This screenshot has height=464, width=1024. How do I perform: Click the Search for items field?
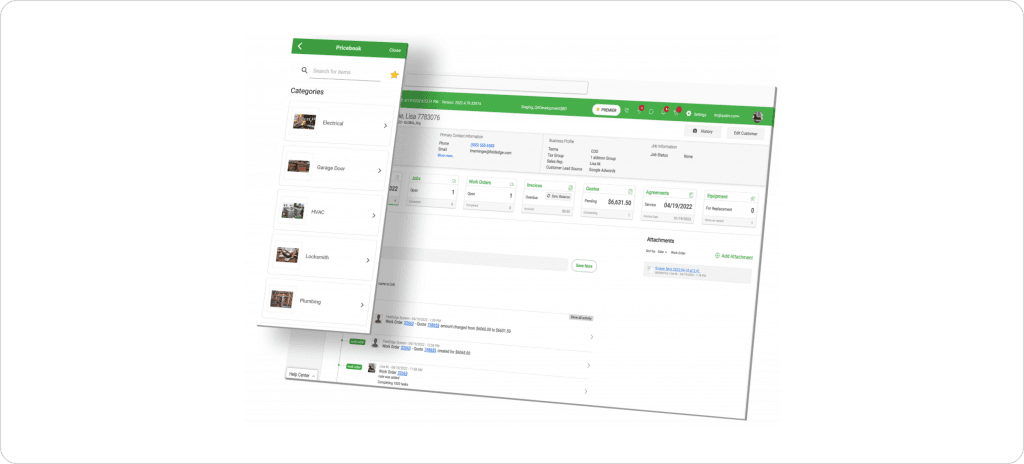pos(346,71)
